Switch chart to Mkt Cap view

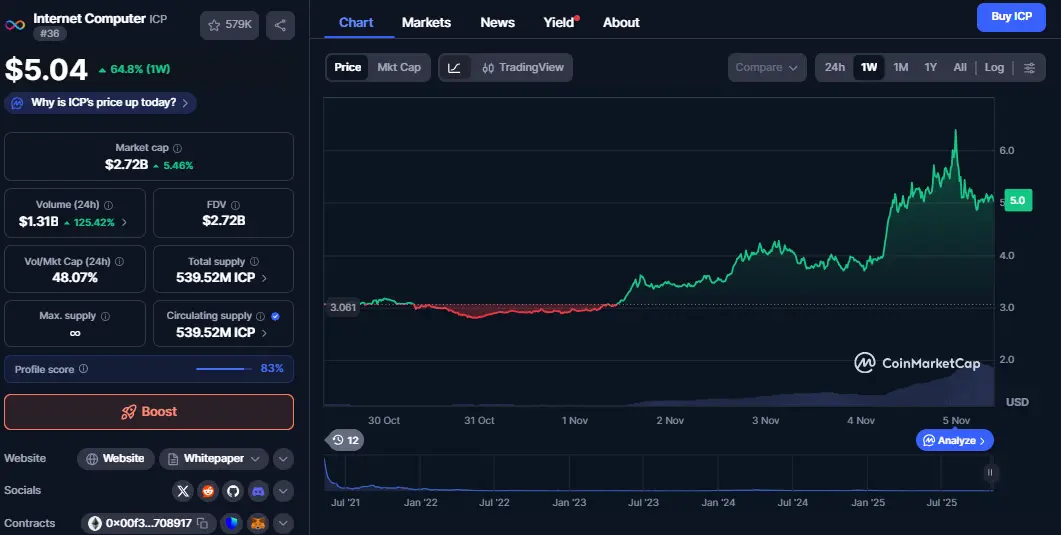398,68
